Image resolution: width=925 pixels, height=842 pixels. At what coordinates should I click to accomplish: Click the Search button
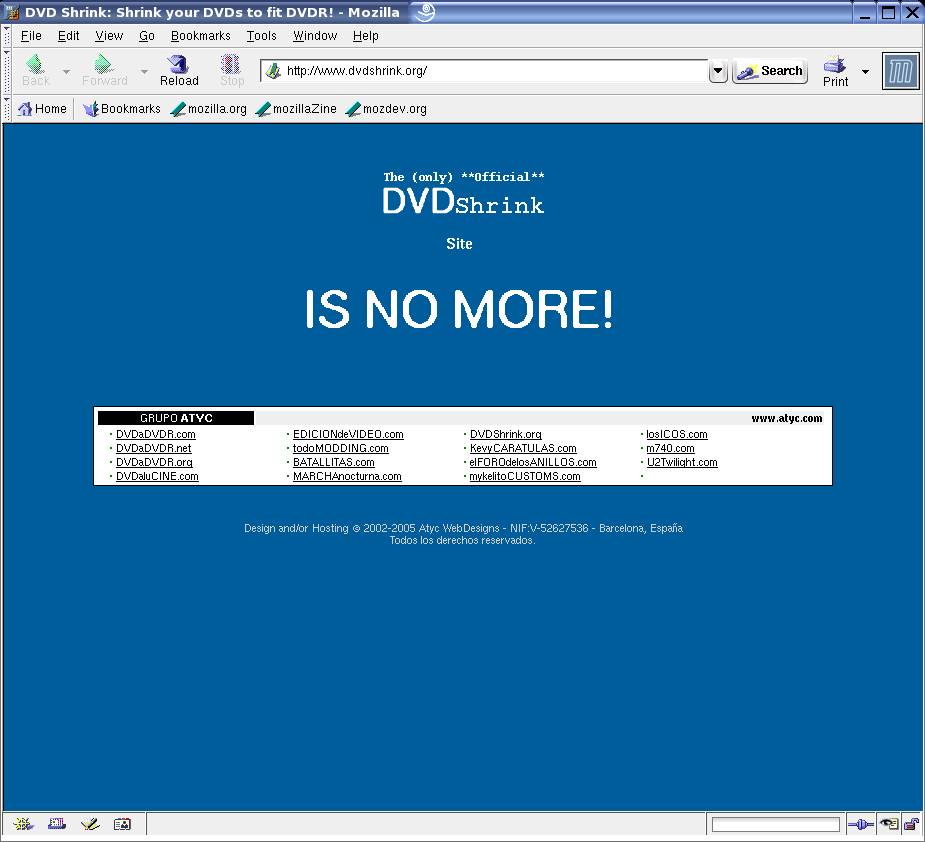(770, 71)
